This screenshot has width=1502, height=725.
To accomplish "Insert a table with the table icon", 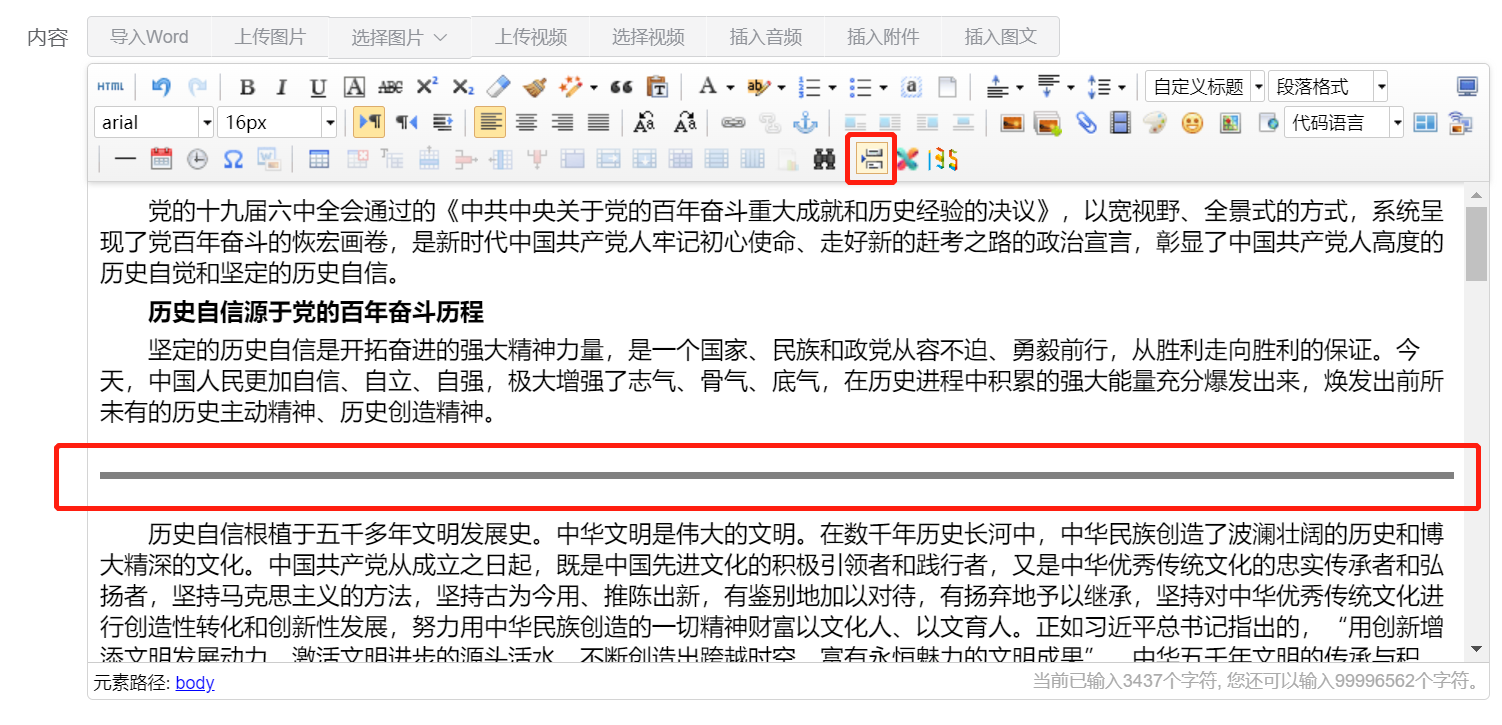I will pos(319,159).
